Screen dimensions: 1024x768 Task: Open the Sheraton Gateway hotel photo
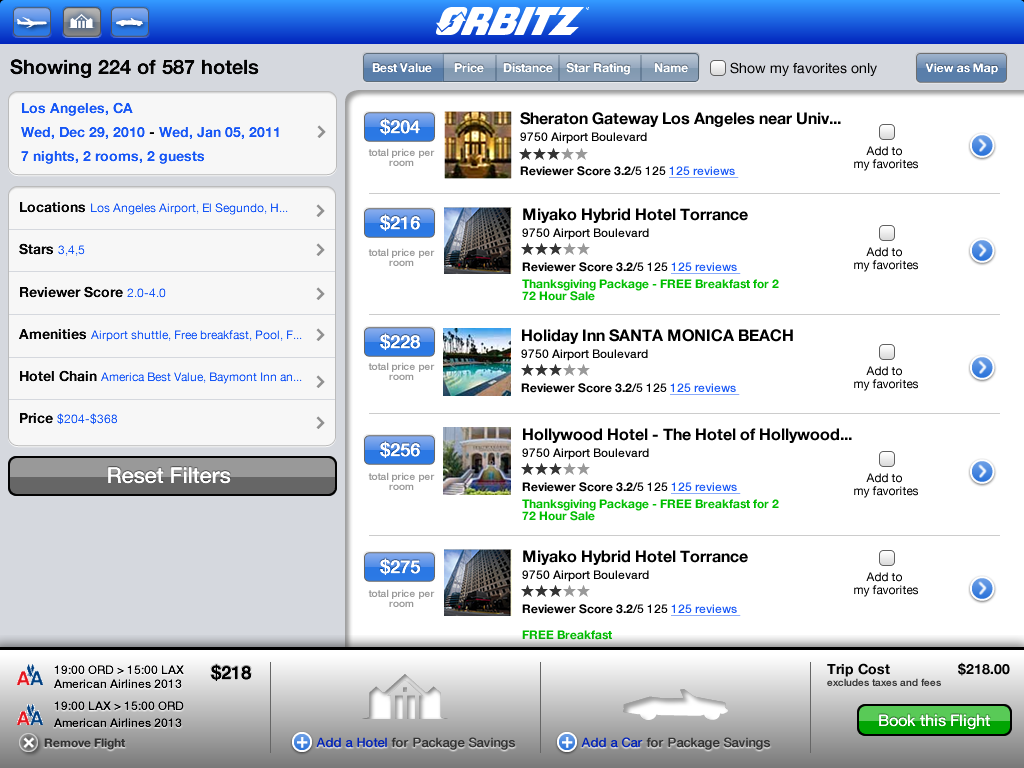coord(477,144)
